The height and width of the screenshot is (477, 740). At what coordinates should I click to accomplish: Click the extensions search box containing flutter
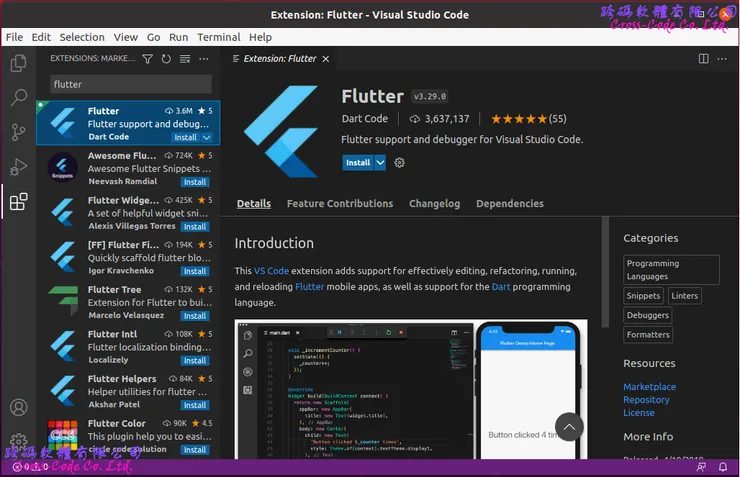point(130,85)
